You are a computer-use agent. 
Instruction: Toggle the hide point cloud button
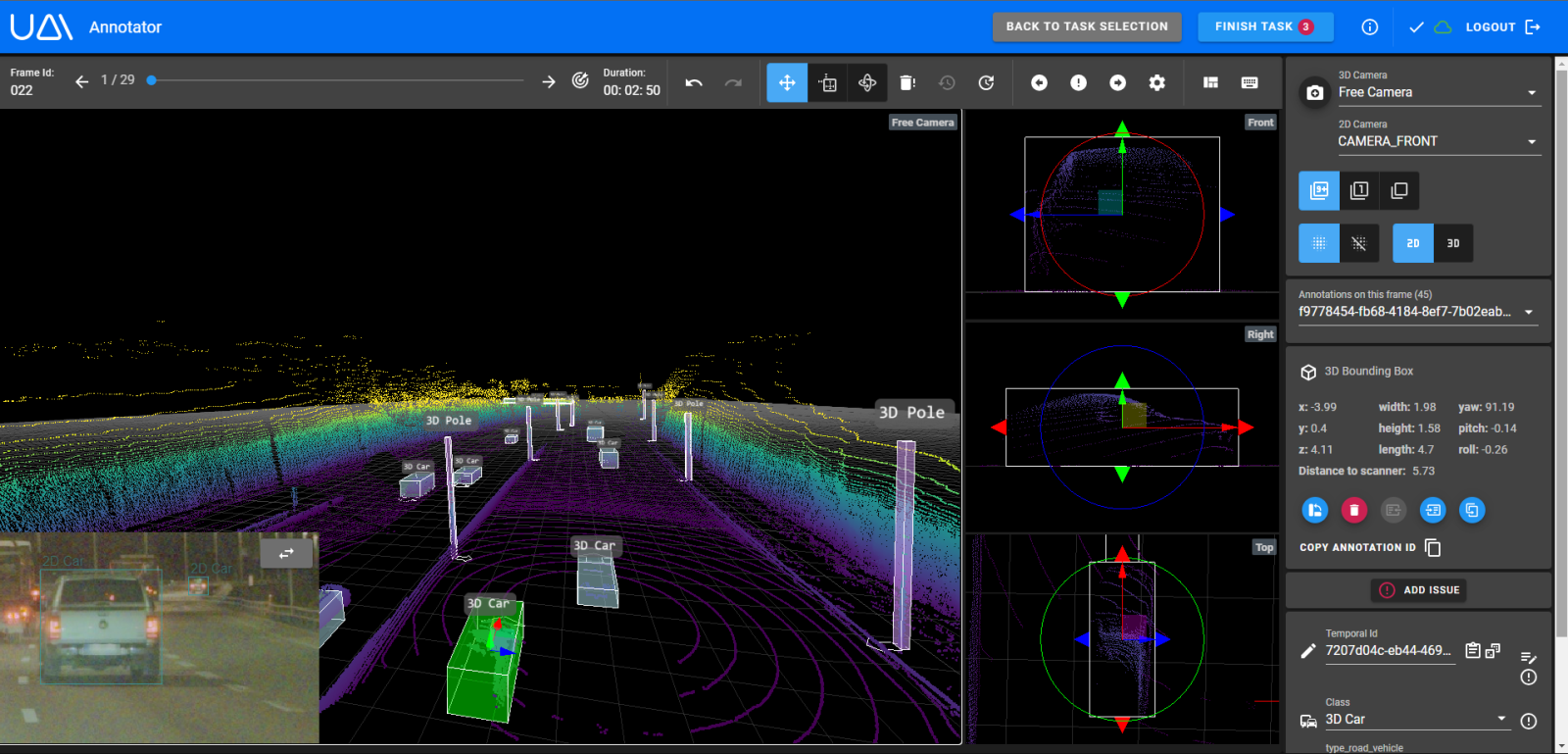(x=1359, y=243)
